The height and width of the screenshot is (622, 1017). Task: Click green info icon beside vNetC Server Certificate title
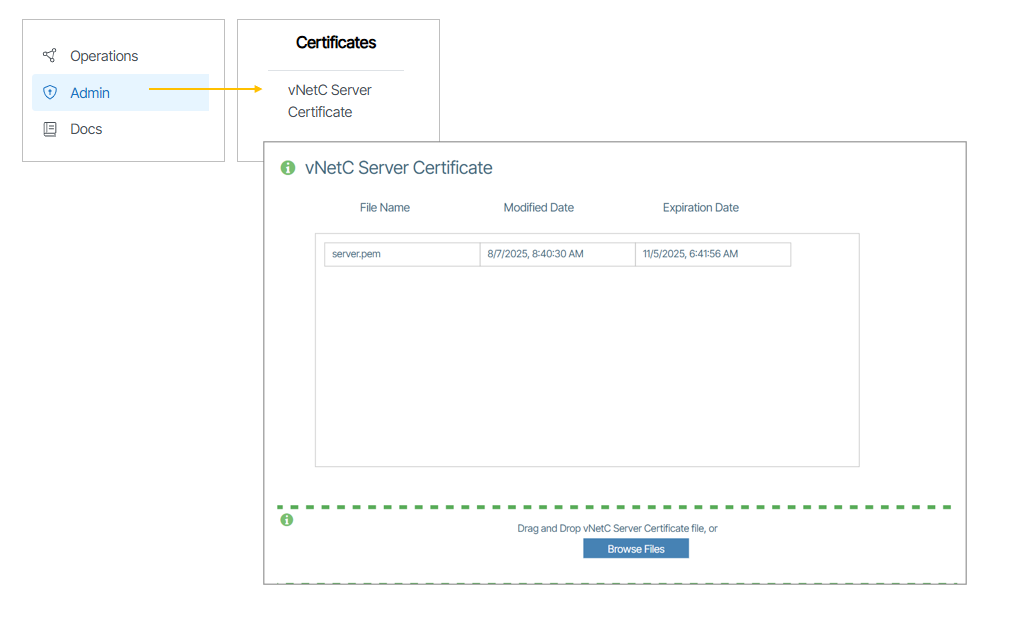[288, 168]
